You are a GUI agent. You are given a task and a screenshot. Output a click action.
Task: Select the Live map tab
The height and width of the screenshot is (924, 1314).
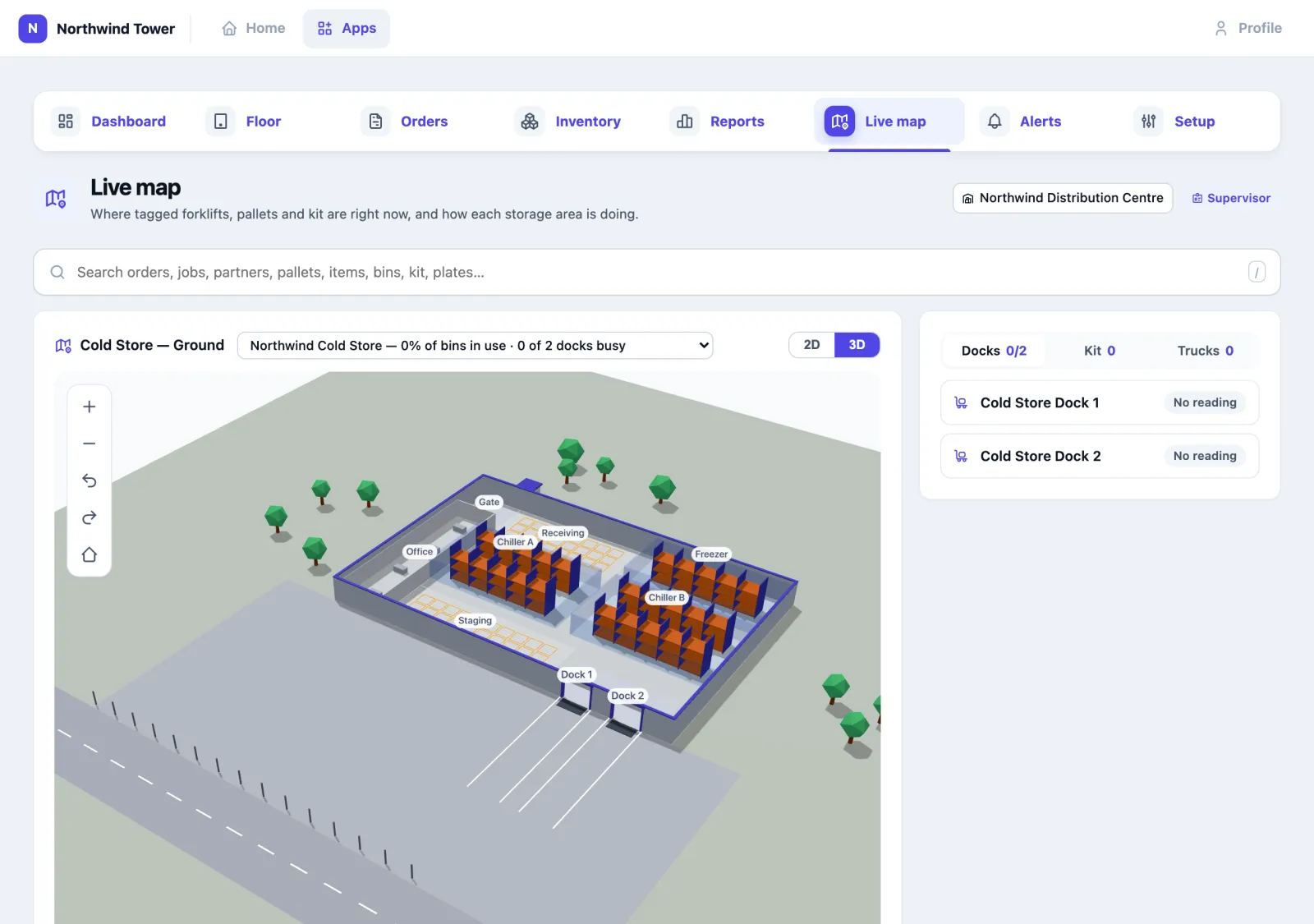coord(889,122)
